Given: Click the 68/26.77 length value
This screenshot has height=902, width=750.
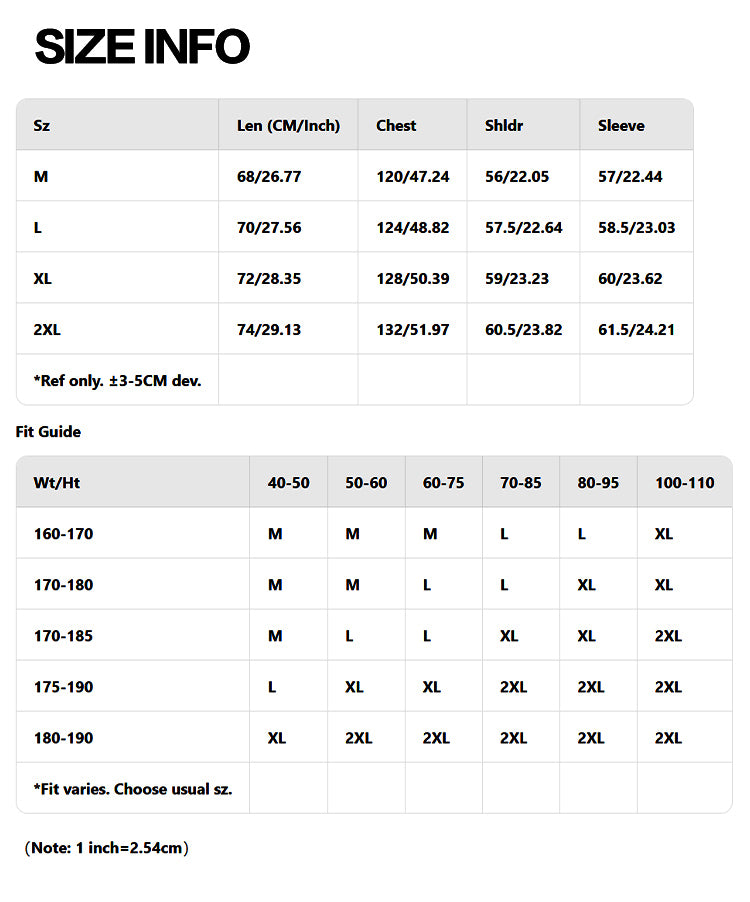Looking at the screenshot, I should point(269,176).
